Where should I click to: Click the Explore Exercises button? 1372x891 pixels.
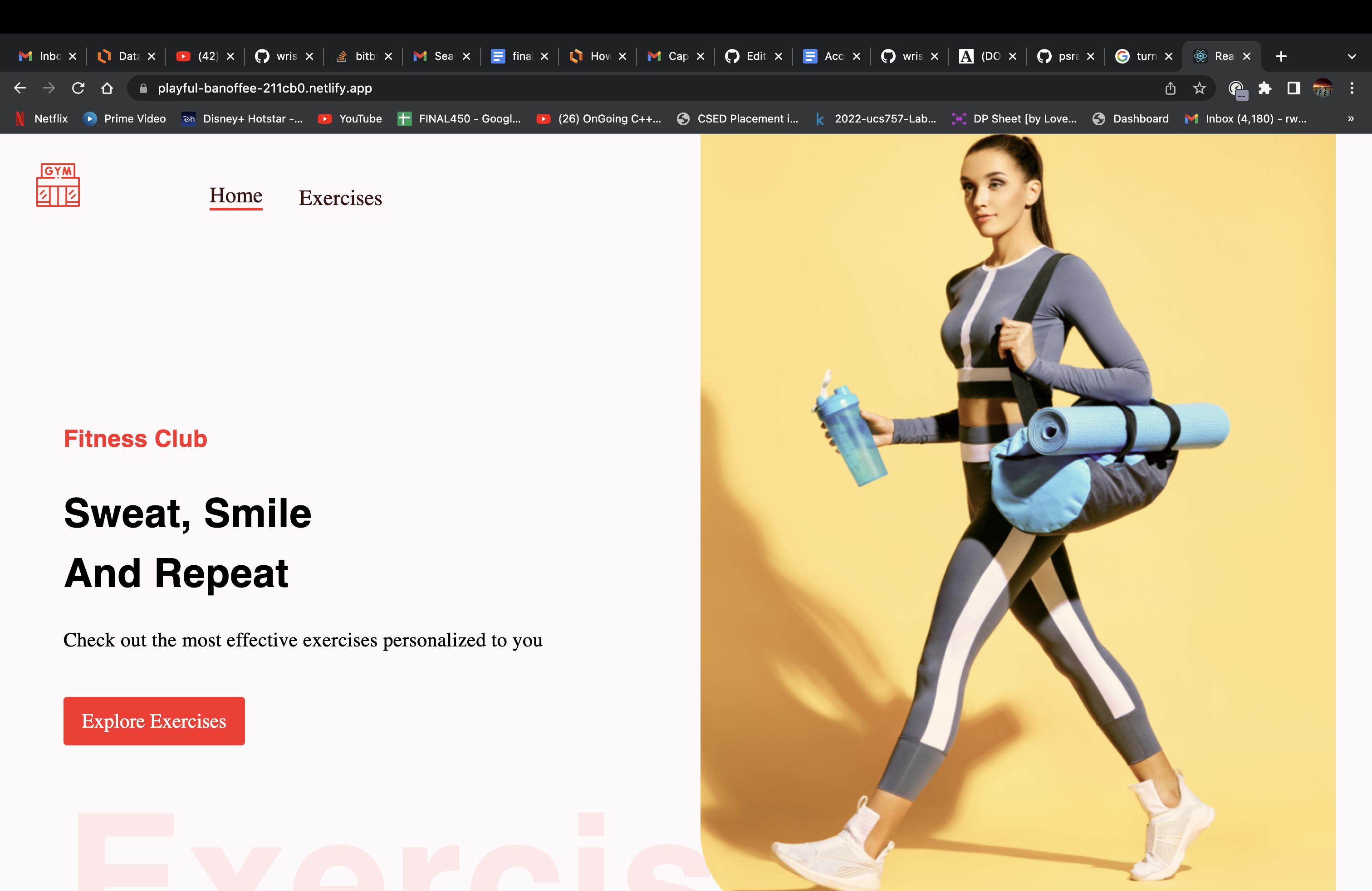click(154, 721)
